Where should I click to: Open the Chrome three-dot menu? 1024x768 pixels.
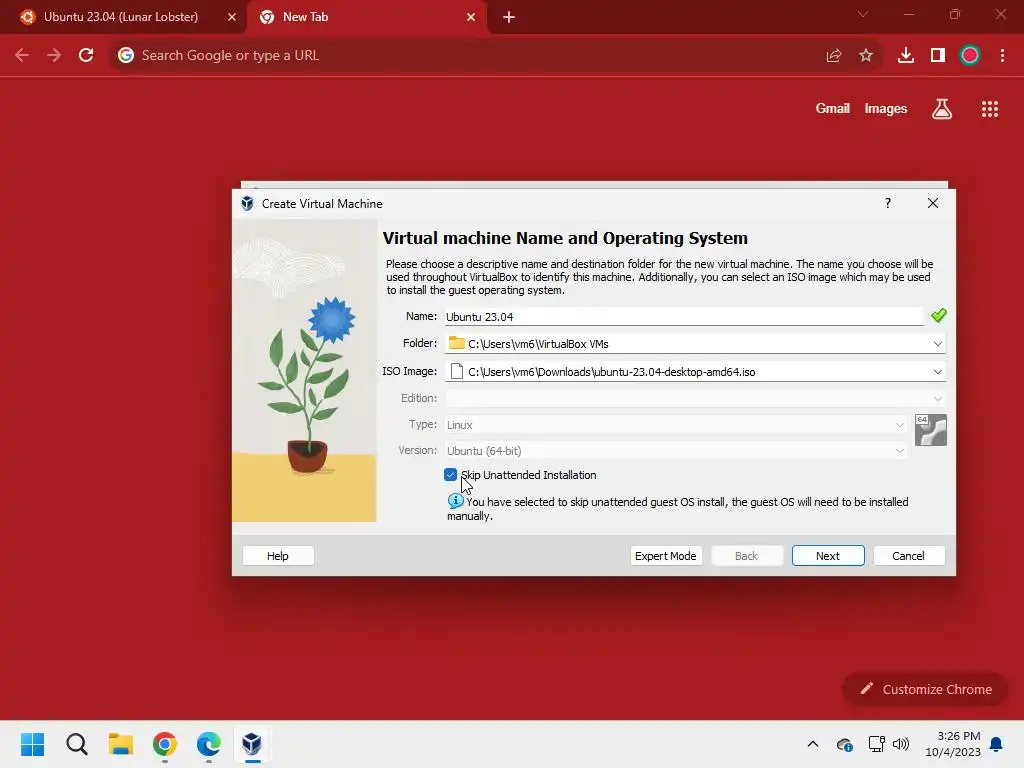[x=1002, y=56]
